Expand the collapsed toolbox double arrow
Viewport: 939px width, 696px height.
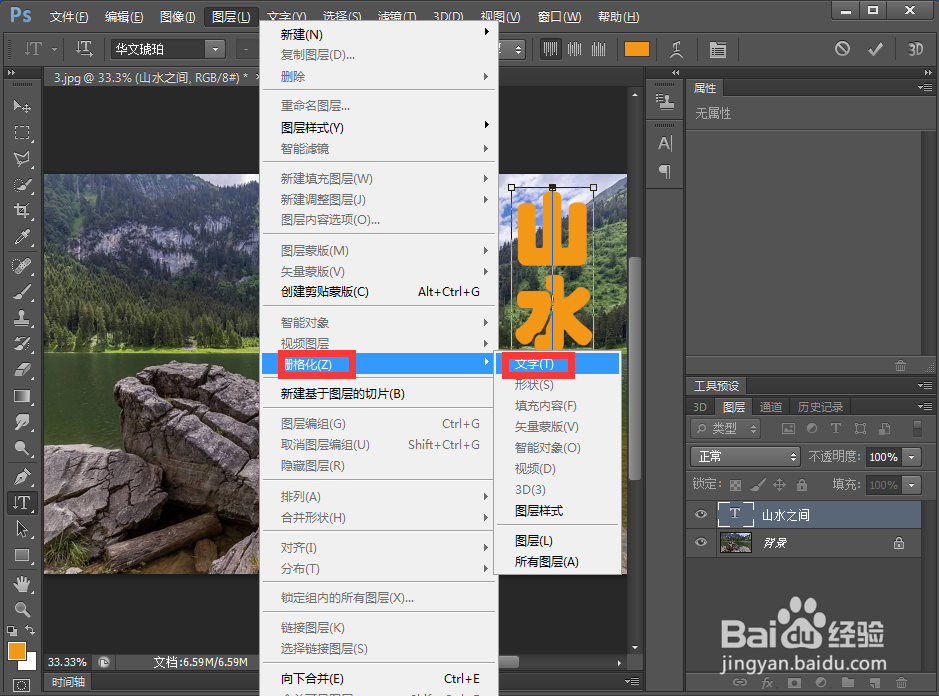point(11,72)
